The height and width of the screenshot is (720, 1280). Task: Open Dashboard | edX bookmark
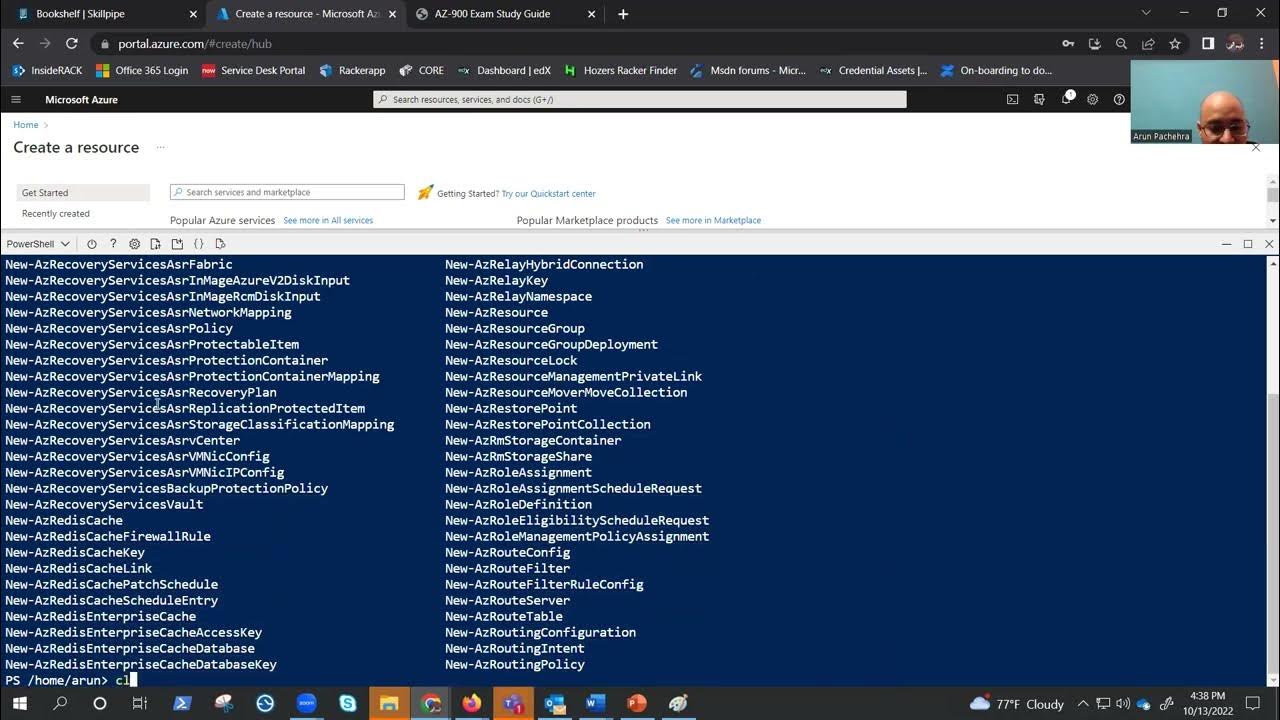point(503,71)
